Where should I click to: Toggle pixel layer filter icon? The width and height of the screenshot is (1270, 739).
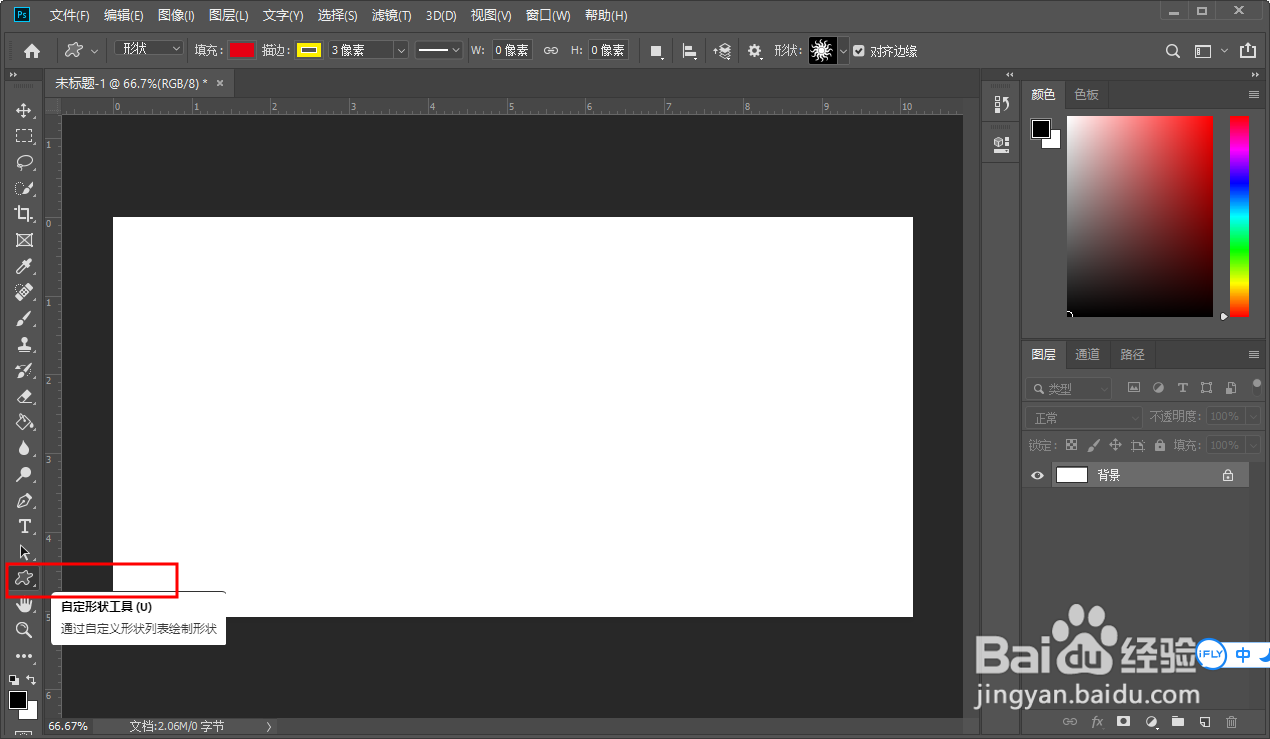tap(1134, 388)
